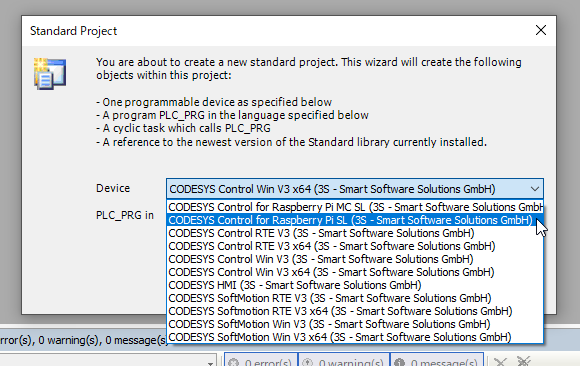Open the message category dropdown arrow
Screen dimensions: 580x366
(210, 363)
